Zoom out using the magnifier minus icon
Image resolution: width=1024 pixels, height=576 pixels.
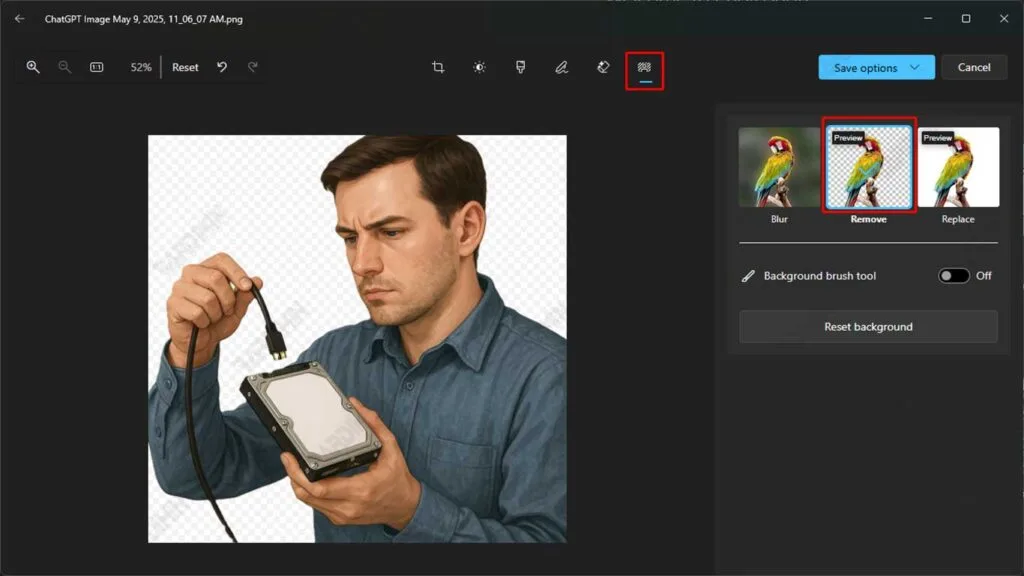point(64,67)
